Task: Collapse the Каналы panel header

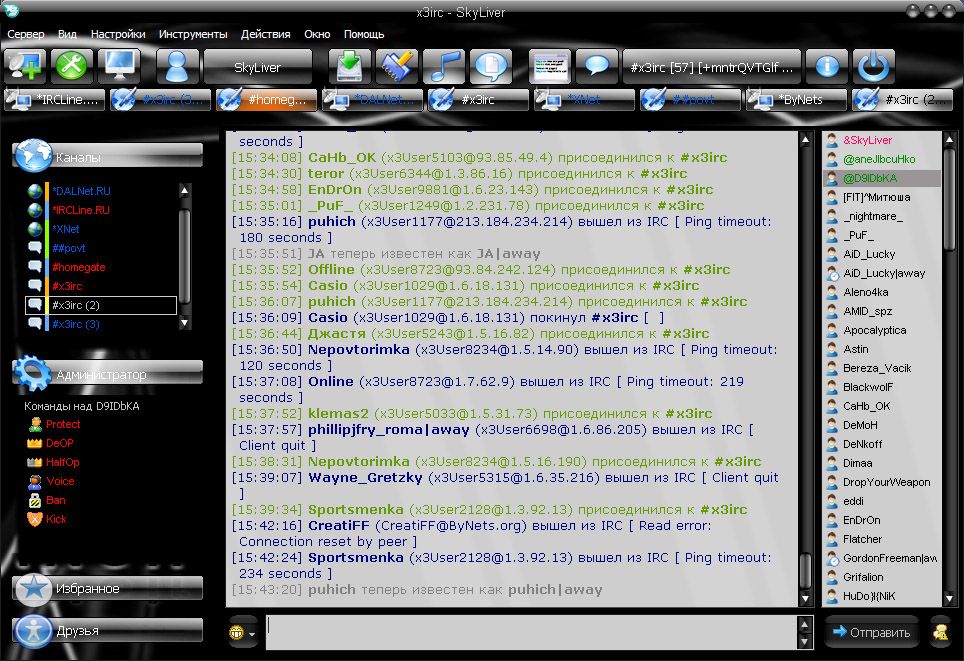Action: [108, 157]
